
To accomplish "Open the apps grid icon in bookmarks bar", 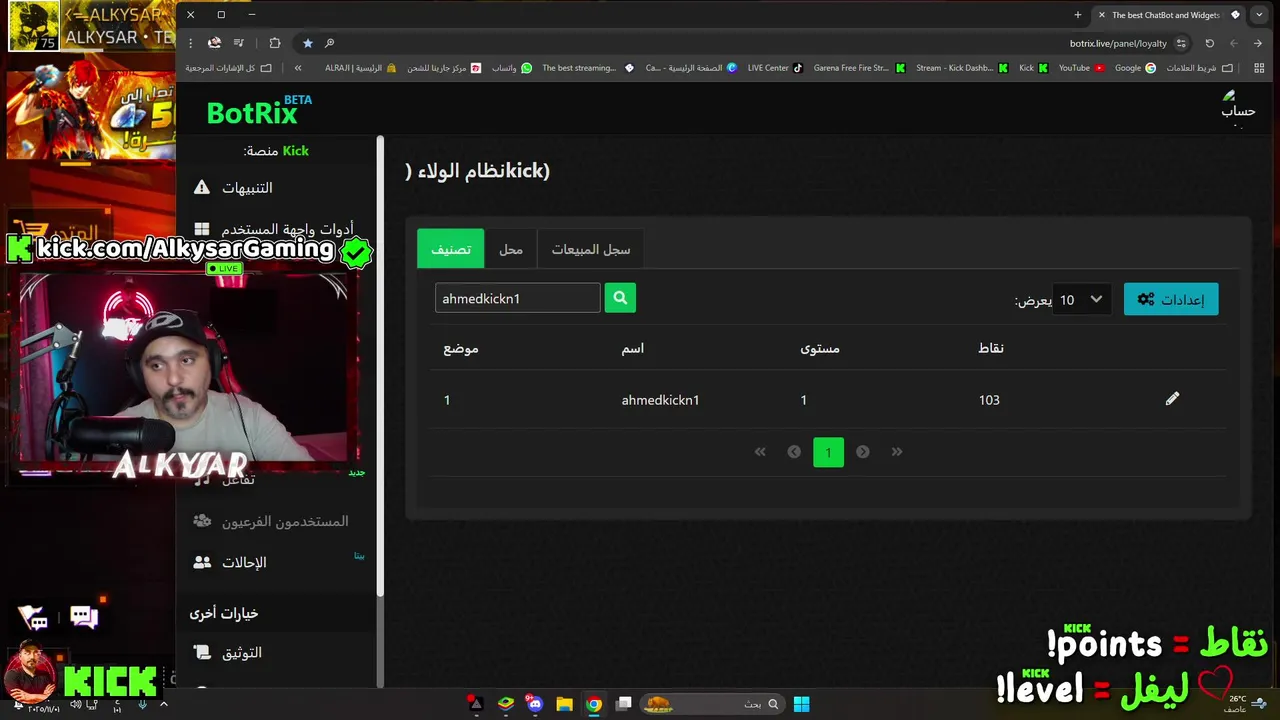I will (x=1258, y=68).
